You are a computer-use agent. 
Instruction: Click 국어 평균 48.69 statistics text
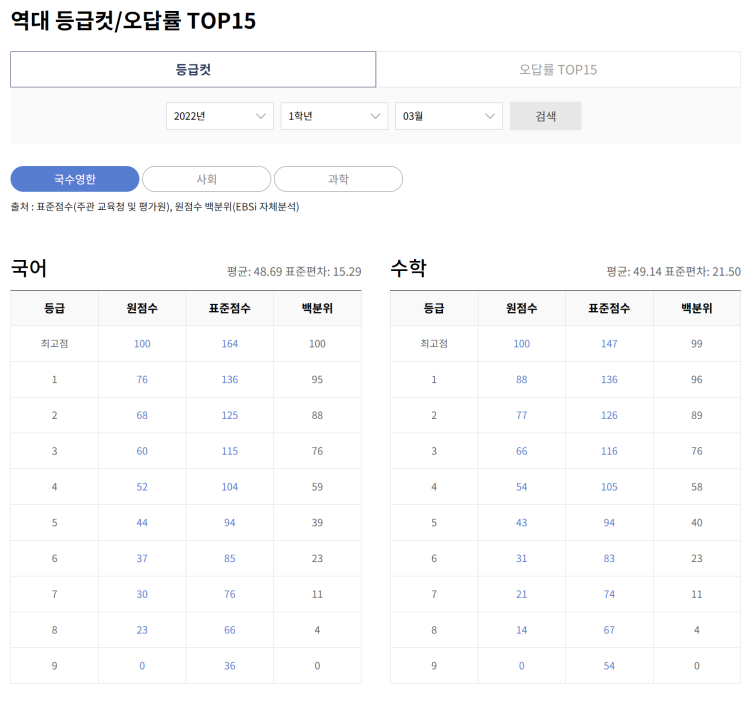pyautogui.click(x=294, y=272)
